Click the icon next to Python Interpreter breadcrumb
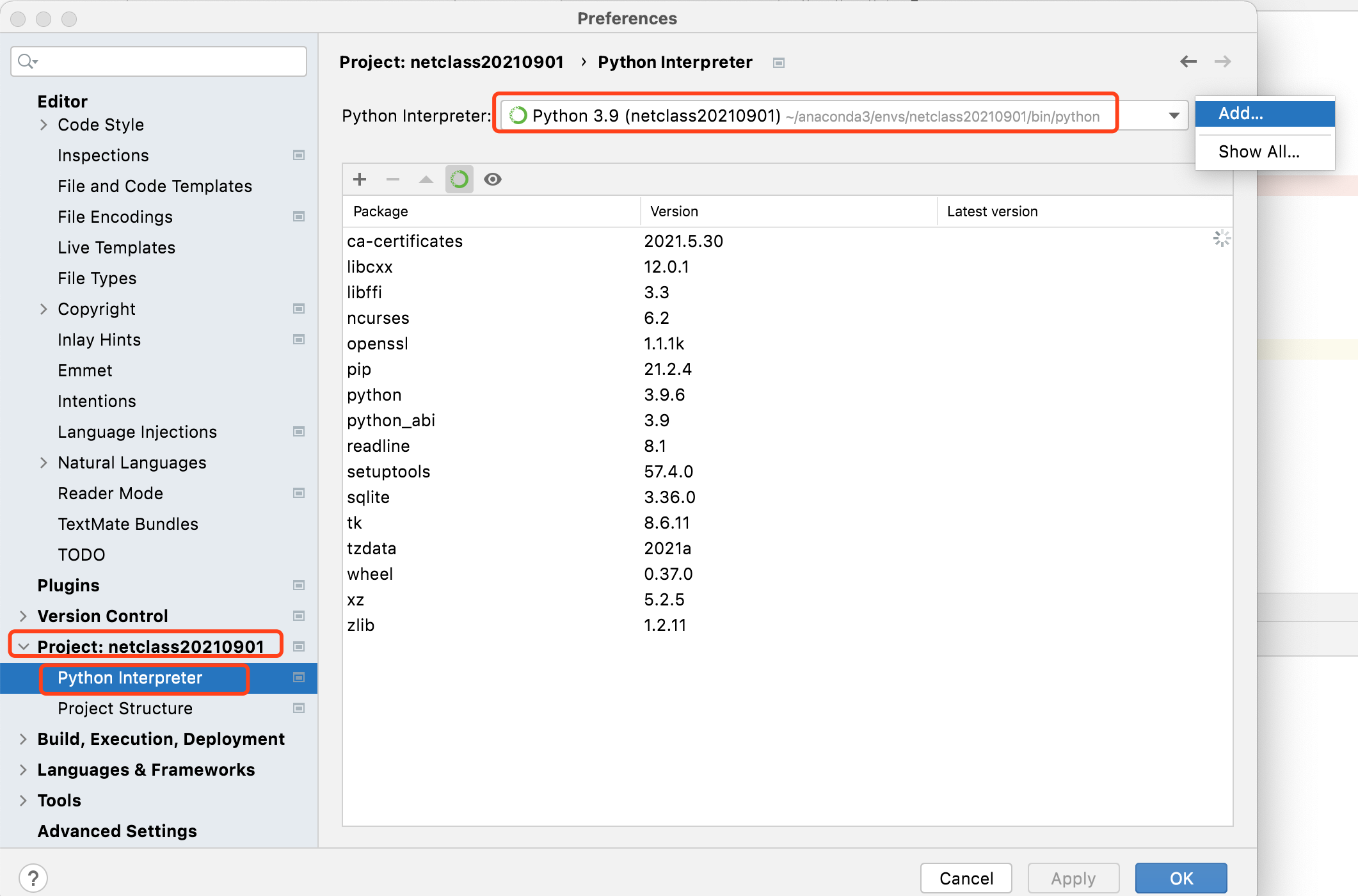This screenshot has height=896, width=1358. pos(779,63)
